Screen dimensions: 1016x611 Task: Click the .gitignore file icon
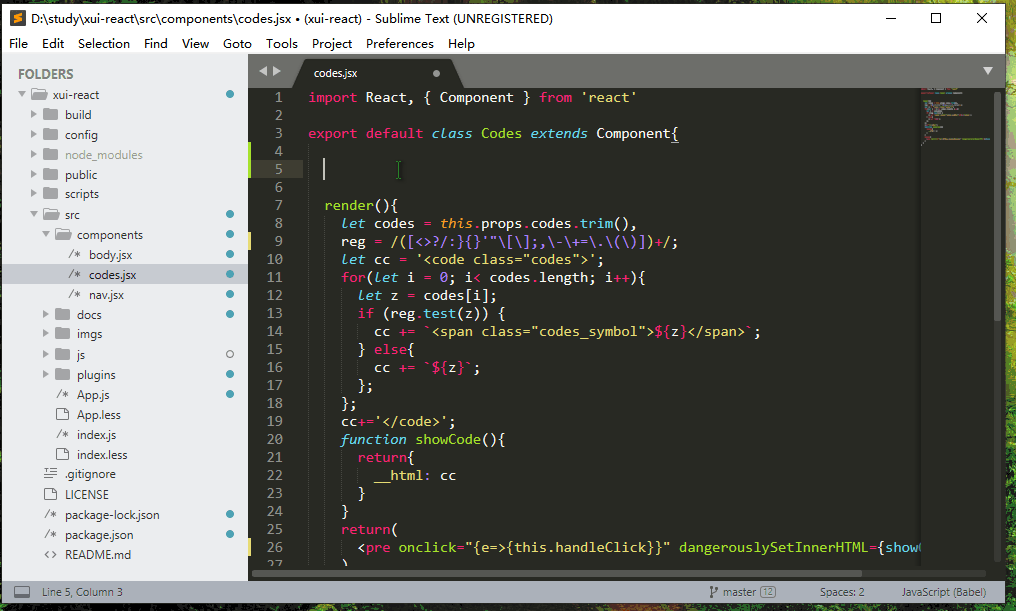pyautogui.click(x=51, y=474)
